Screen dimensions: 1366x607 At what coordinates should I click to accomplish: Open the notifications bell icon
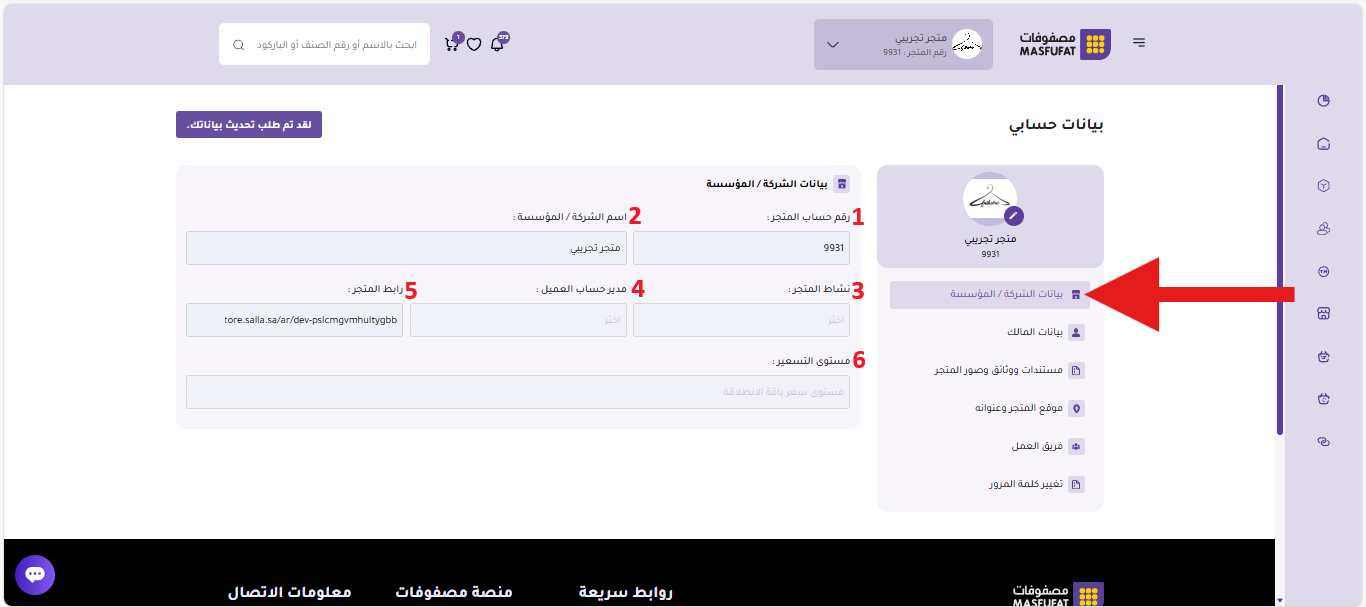tap(497, 45)
